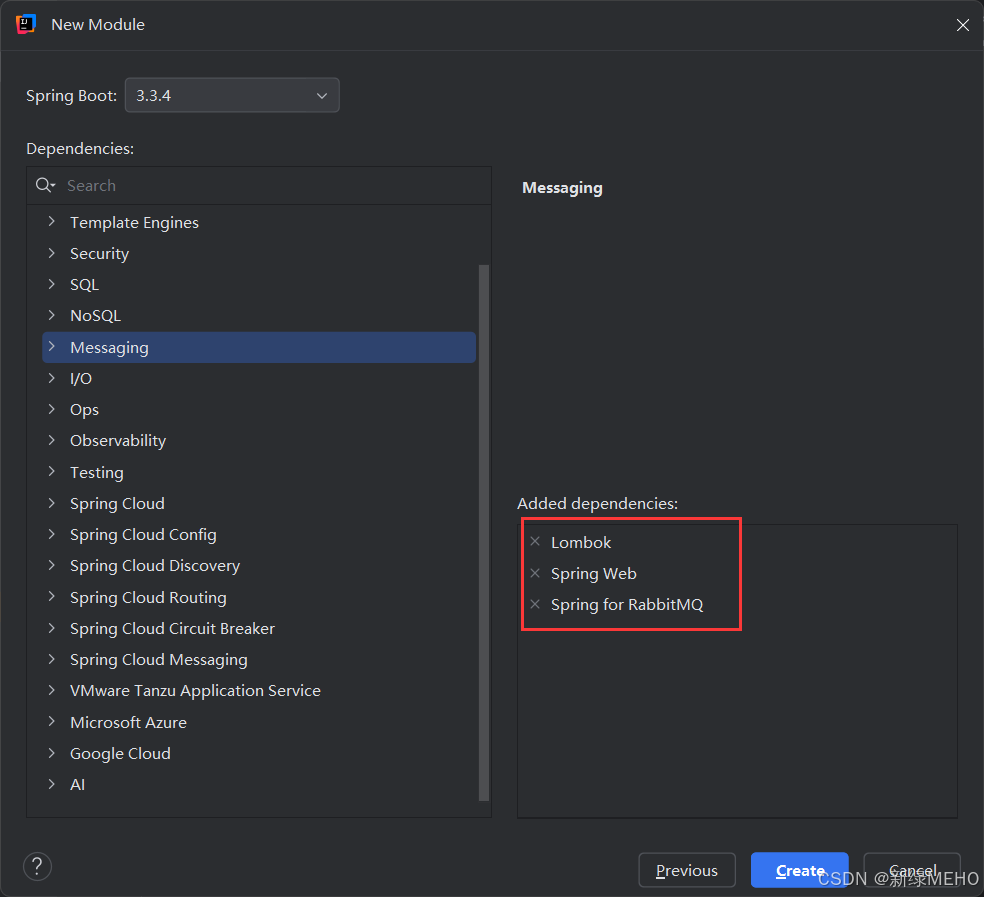Click the dependencies list scrollbar
This screenshot has width=984, height=897.
coord(485,530)
